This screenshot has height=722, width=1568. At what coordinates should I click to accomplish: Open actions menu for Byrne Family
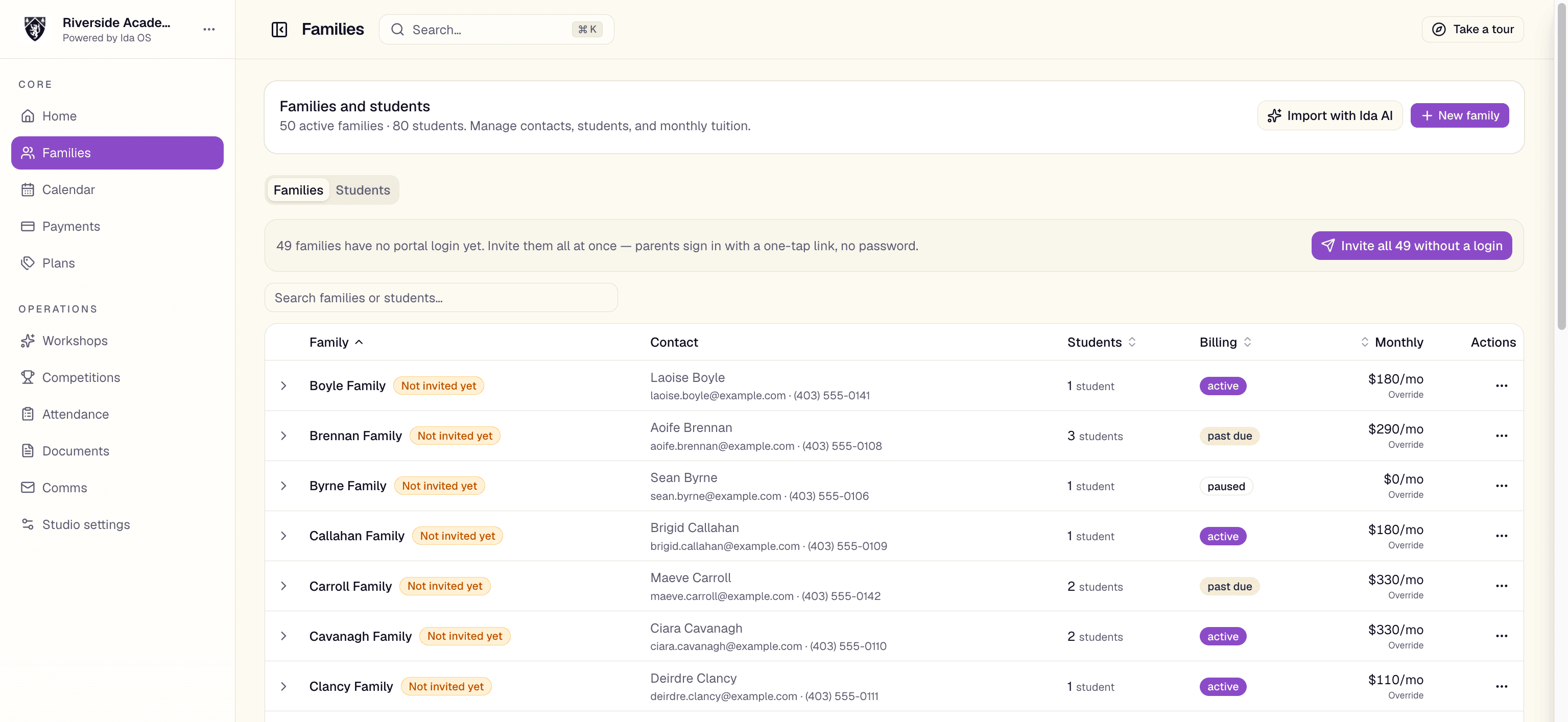[1502, 486]
